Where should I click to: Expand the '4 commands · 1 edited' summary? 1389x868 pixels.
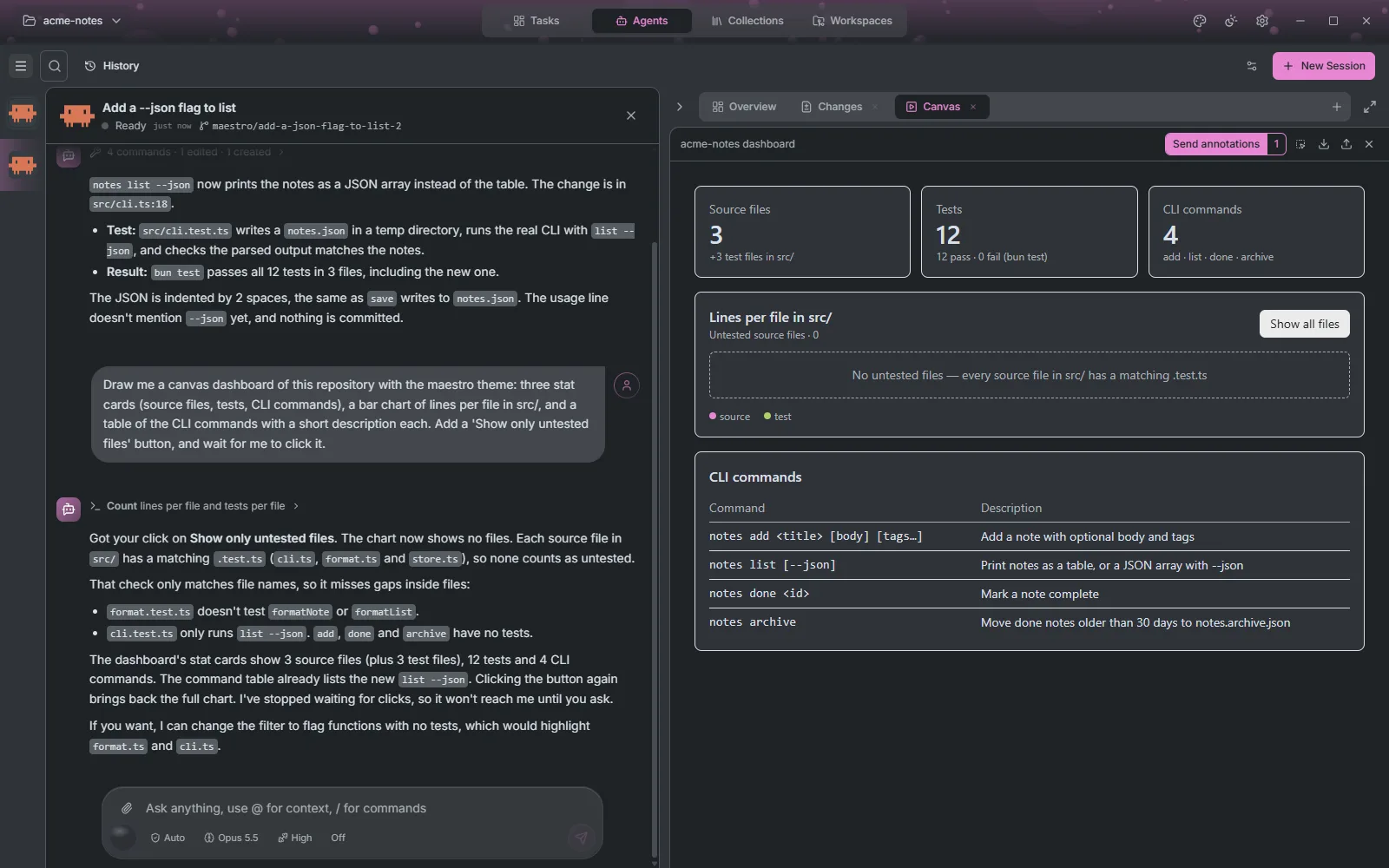187,152
